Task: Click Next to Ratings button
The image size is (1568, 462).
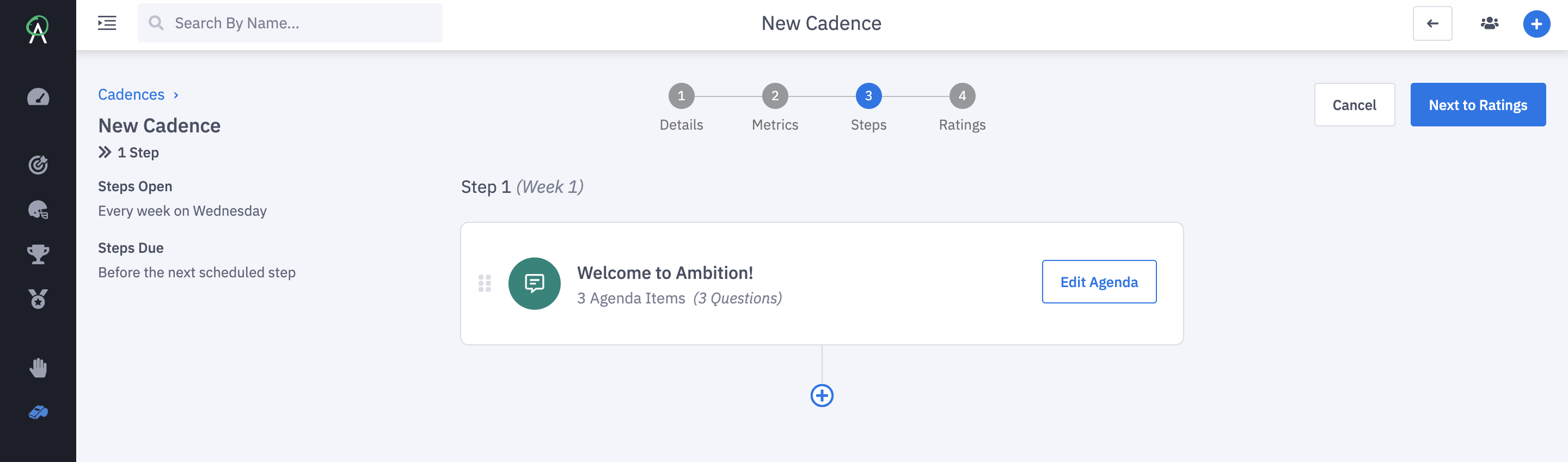Action: pyautogui.click(x=1477, y=105)
